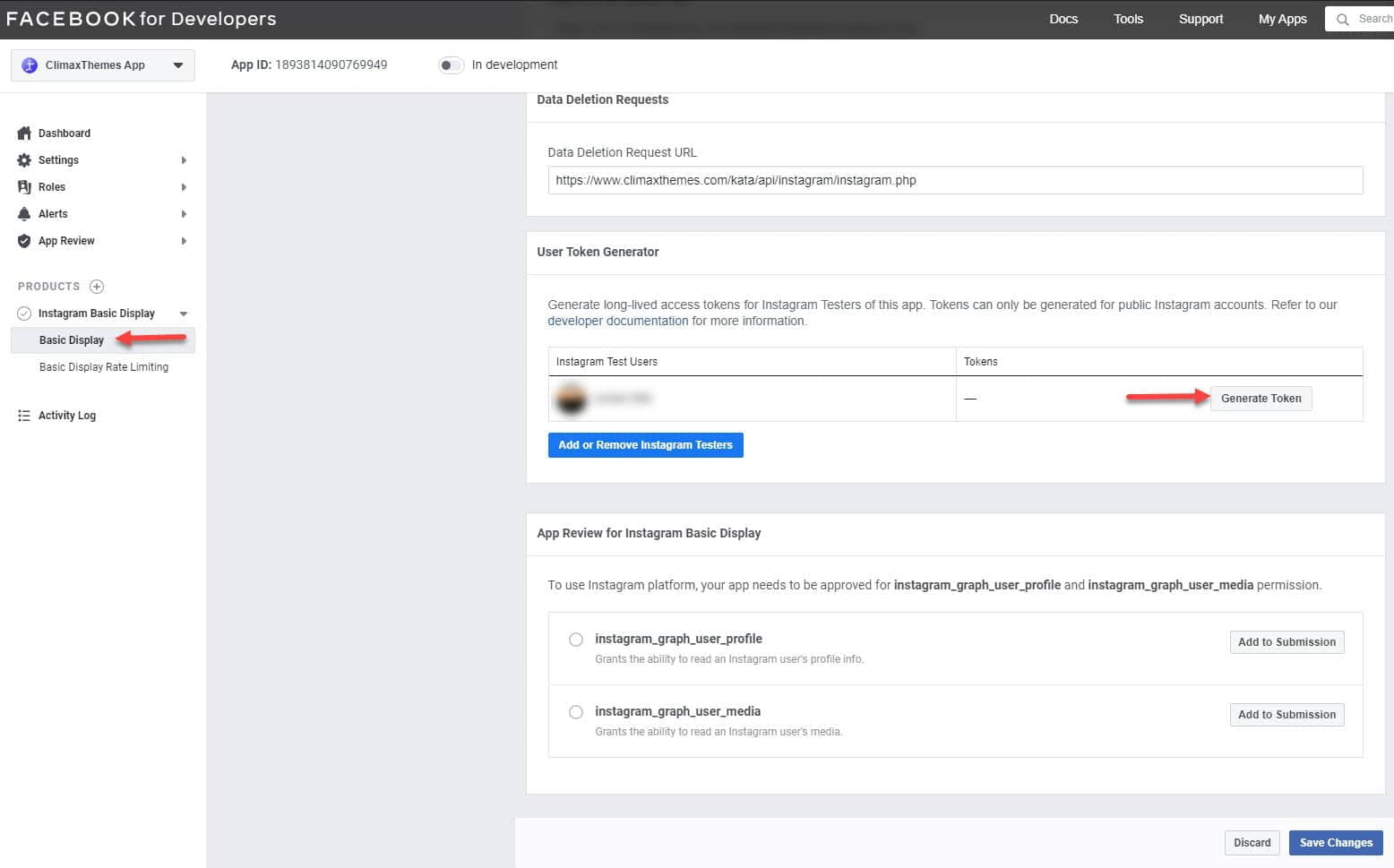The width and height of the screenshot is (1394, 868).
Task: Open the developer documentation link
Action: click(617, 321)
